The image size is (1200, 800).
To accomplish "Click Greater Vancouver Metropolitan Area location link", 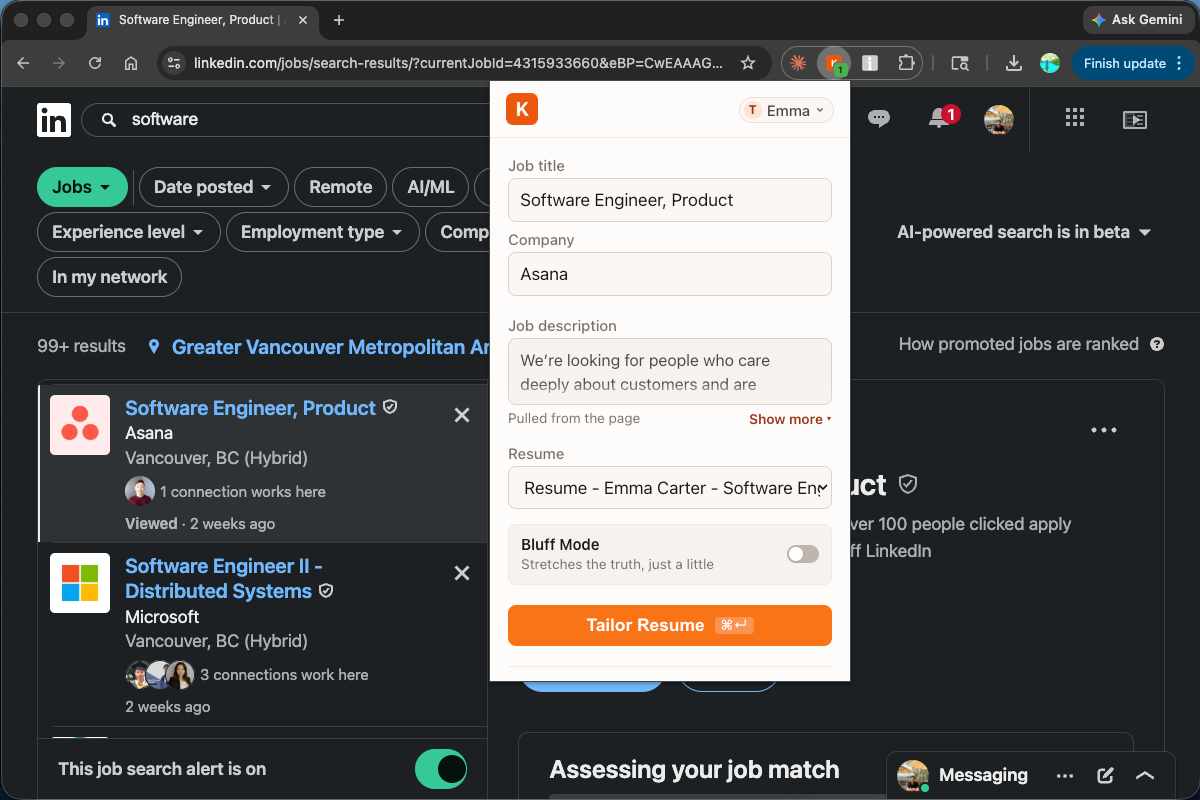I will pyautogui.click(x=330, y=347).
